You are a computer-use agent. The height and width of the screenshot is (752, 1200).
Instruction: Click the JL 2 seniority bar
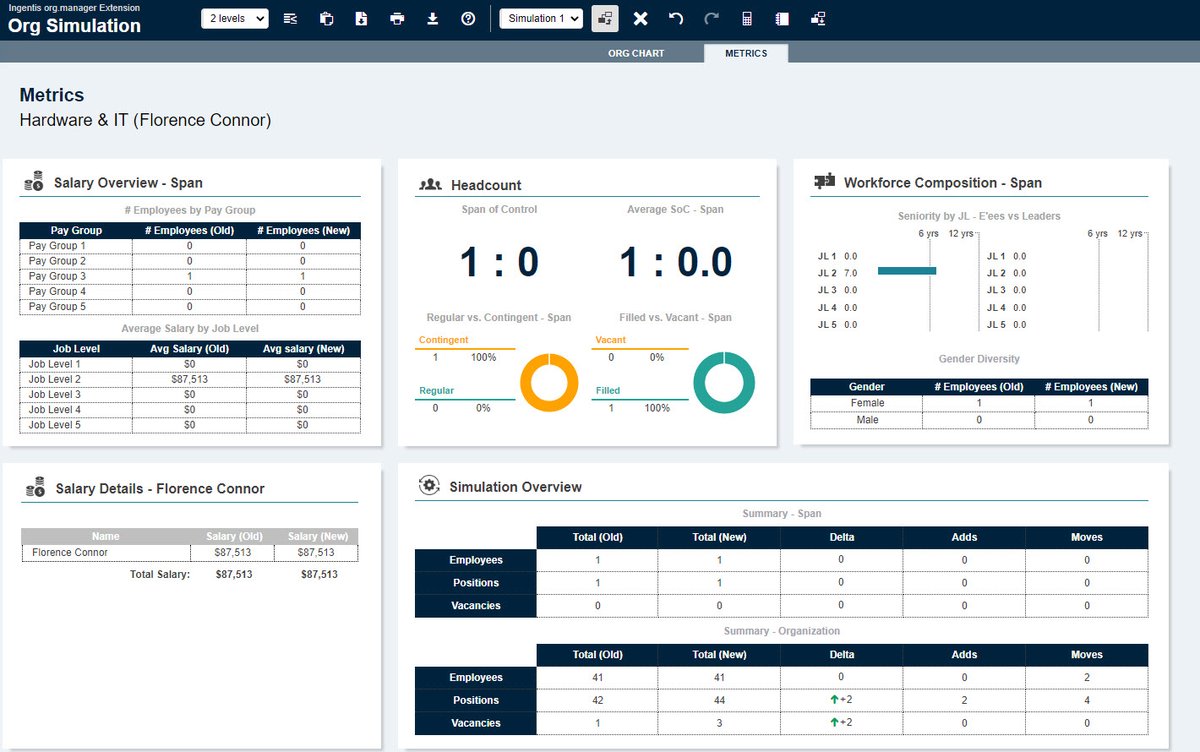coord(907,271)
